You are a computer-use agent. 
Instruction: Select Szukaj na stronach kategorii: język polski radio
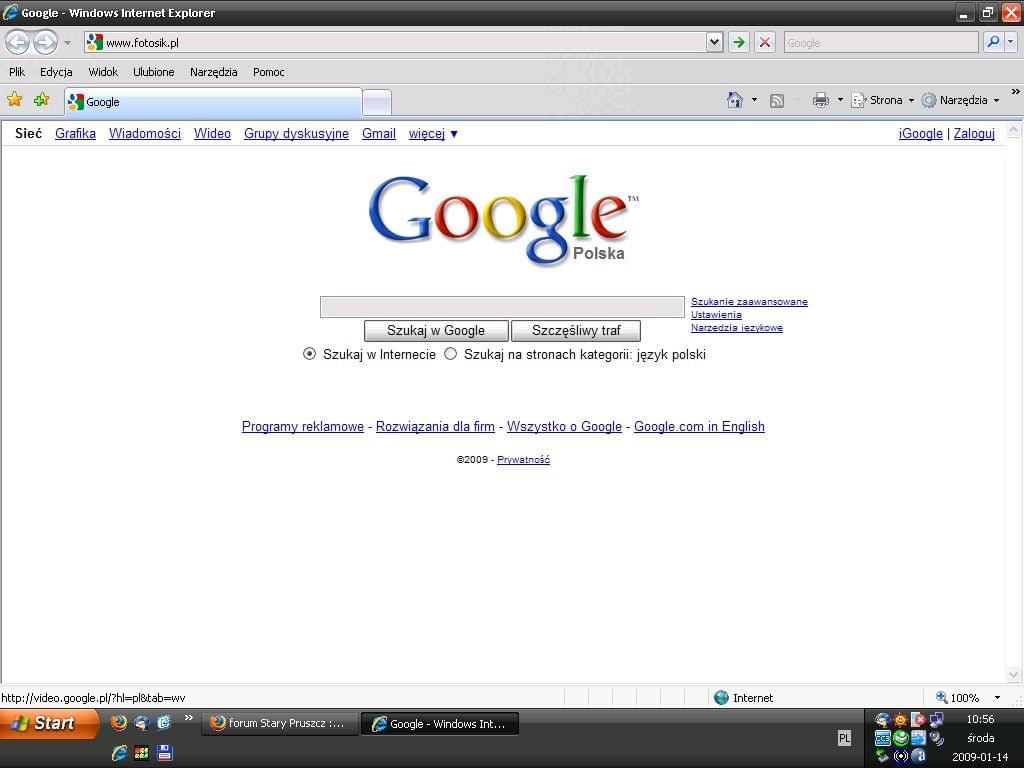pyautogui.click(x=451, y=354)
